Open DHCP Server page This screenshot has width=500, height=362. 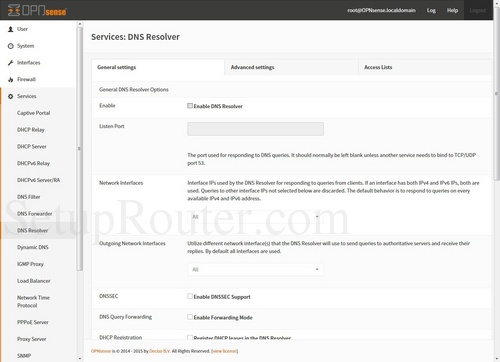[32, 146]
